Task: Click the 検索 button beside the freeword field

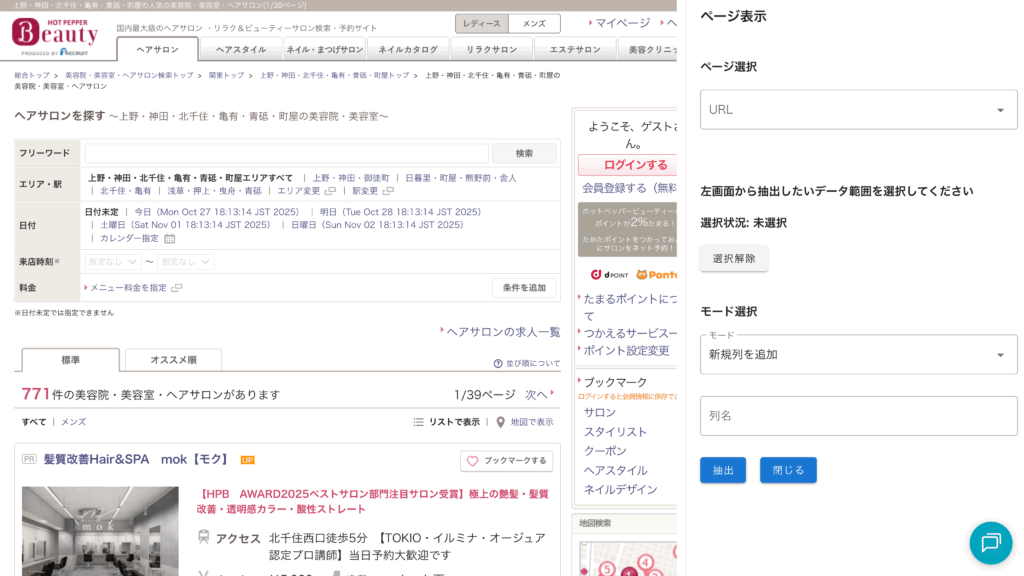Action: [x=524, y=153]
